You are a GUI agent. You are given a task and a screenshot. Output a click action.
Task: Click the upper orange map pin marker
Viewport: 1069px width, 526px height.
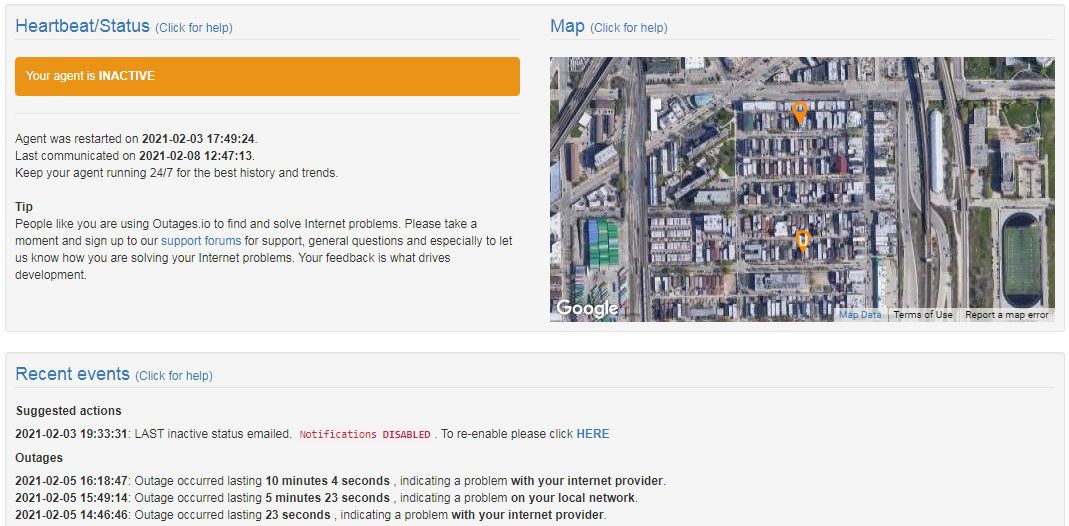(x=800, y=112)
